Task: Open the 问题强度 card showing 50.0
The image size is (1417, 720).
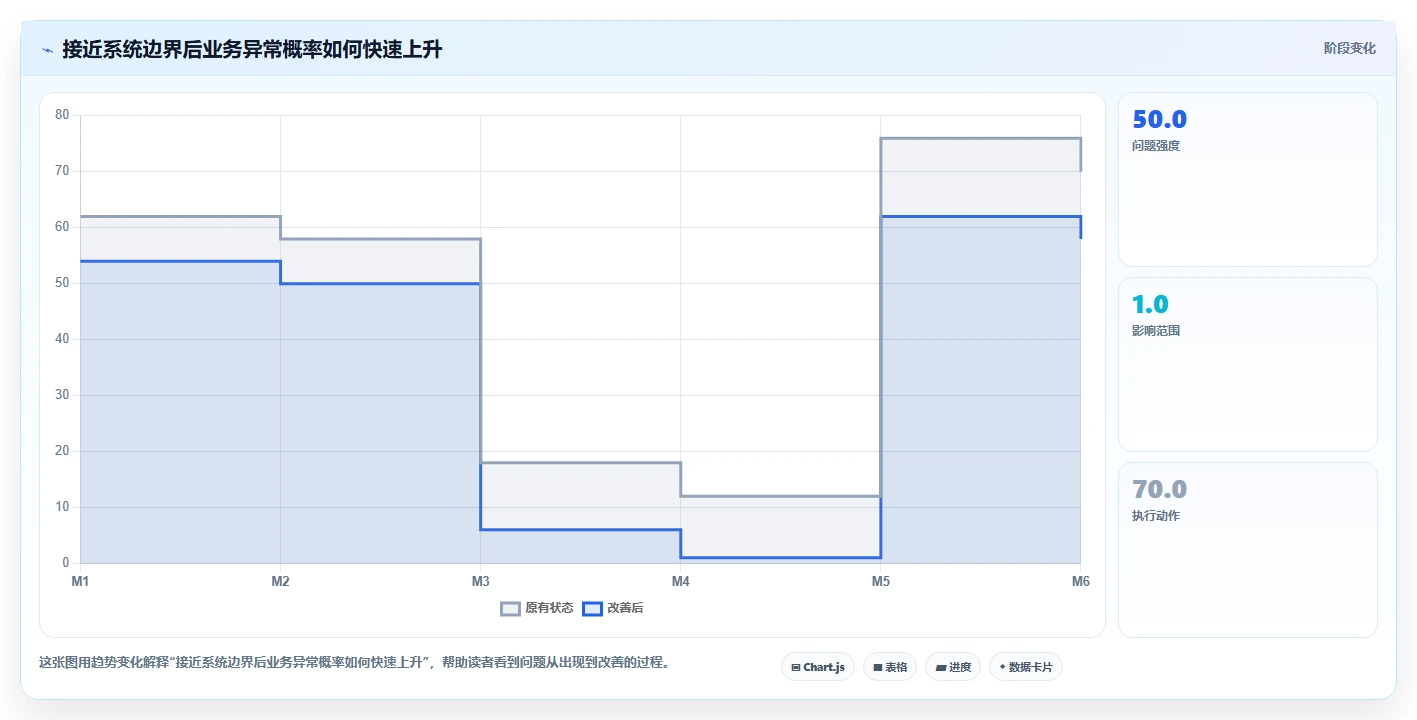Action: tap(1247, 179)
